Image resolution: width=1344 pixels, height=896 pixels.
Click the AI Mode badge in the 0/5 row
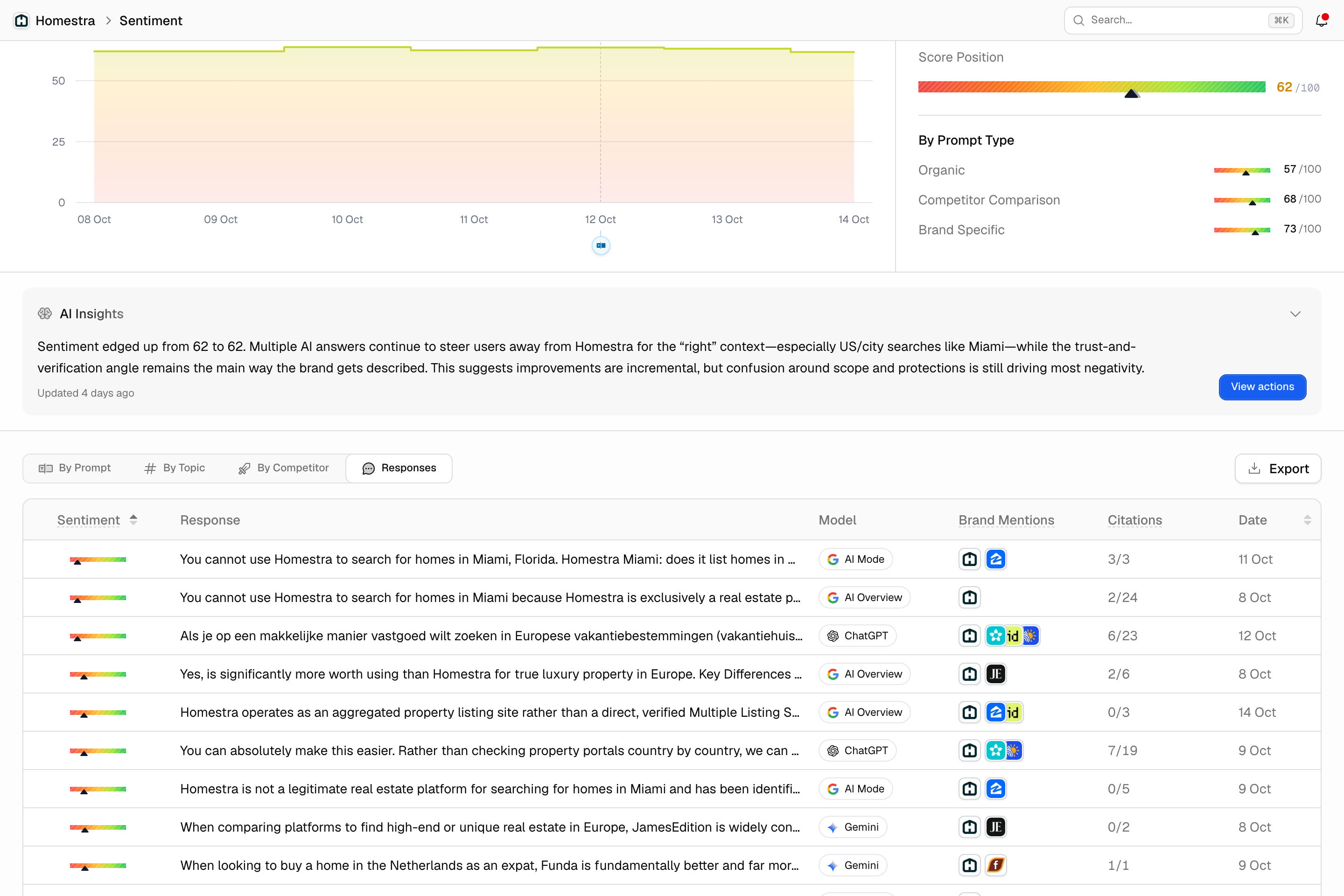pyautogui.click(x=855, y=789)
